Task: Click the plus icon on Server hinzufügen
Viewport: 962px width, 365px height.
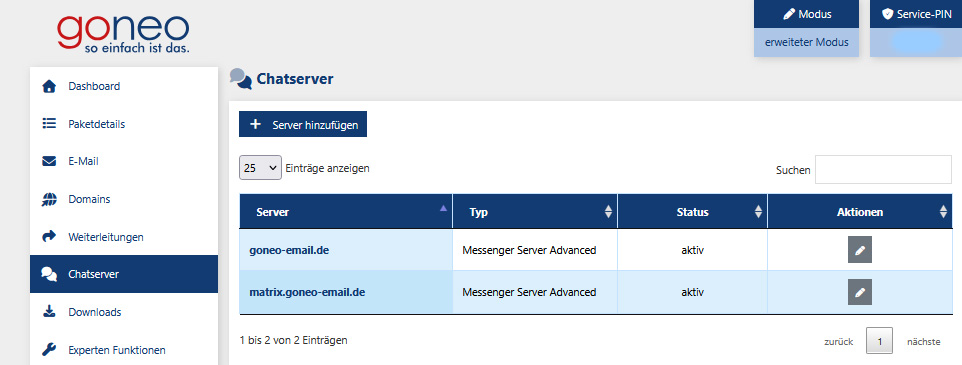Action: tap(256, 125)
